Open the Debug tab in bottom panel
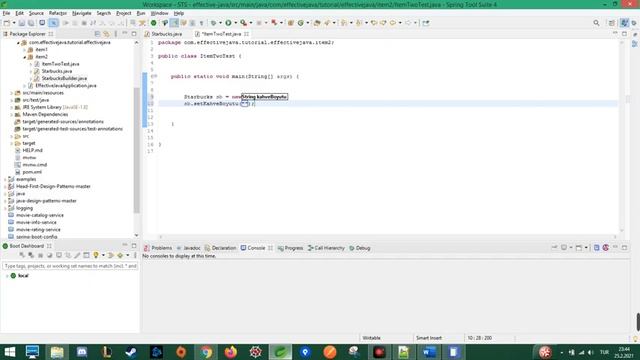640x360 pixels. (x=360, y=248)
